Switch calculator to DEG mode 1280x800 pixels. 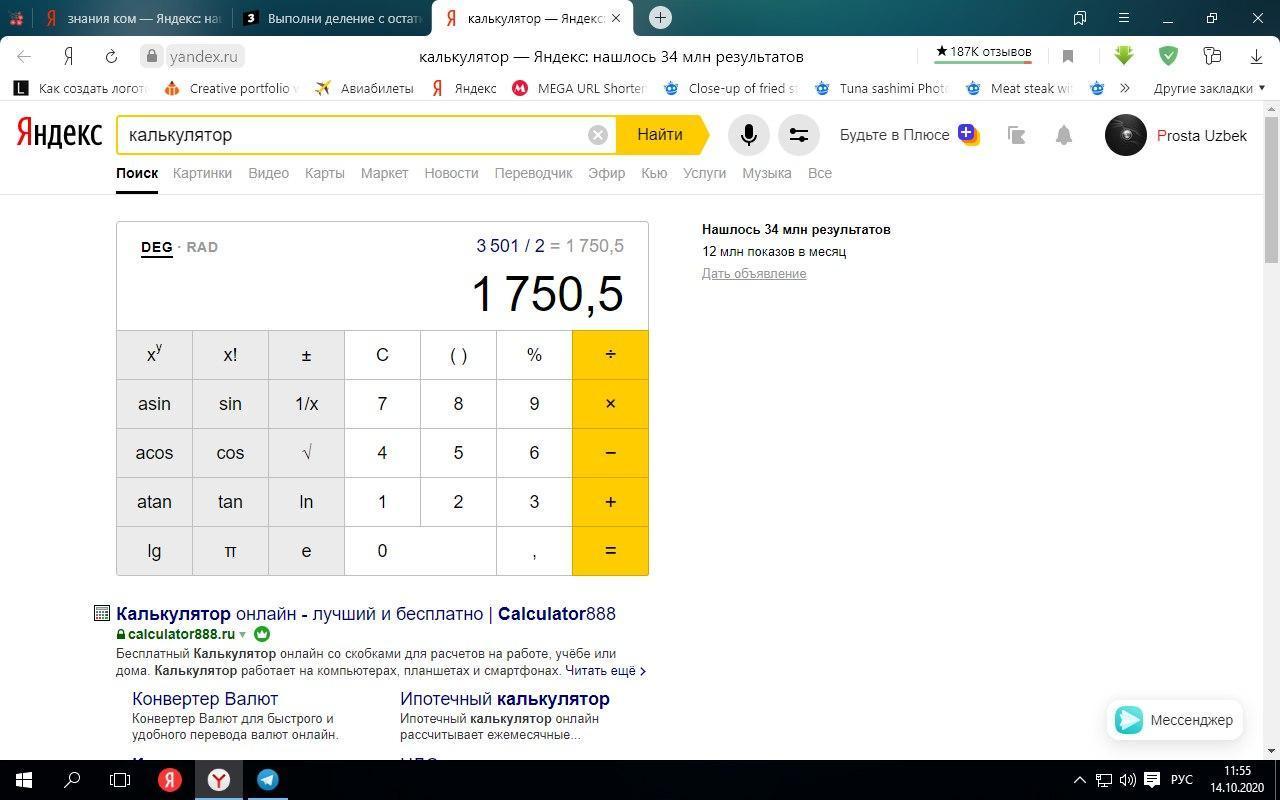point(156,247)
